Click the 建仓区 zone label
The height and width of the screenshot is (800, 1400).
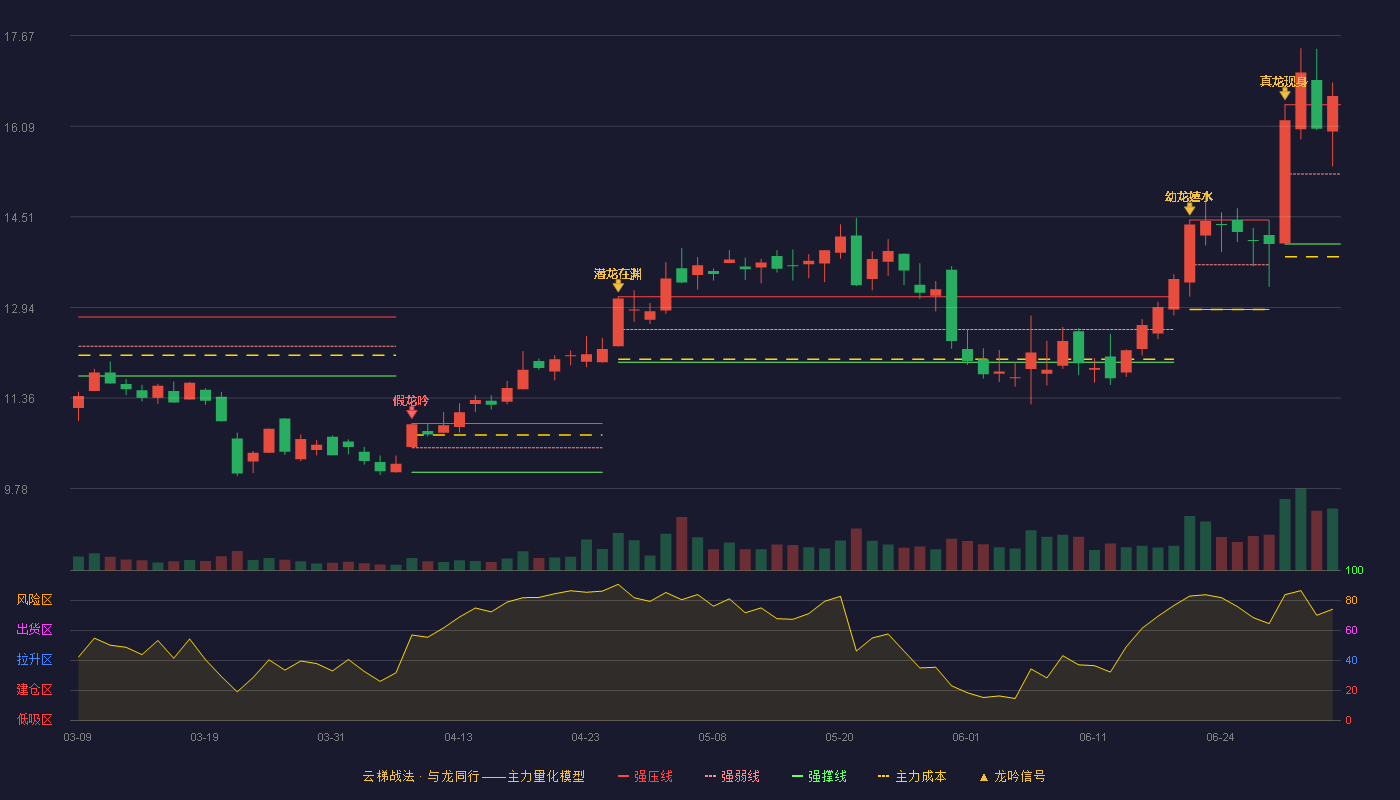click(x=34, y=690)
